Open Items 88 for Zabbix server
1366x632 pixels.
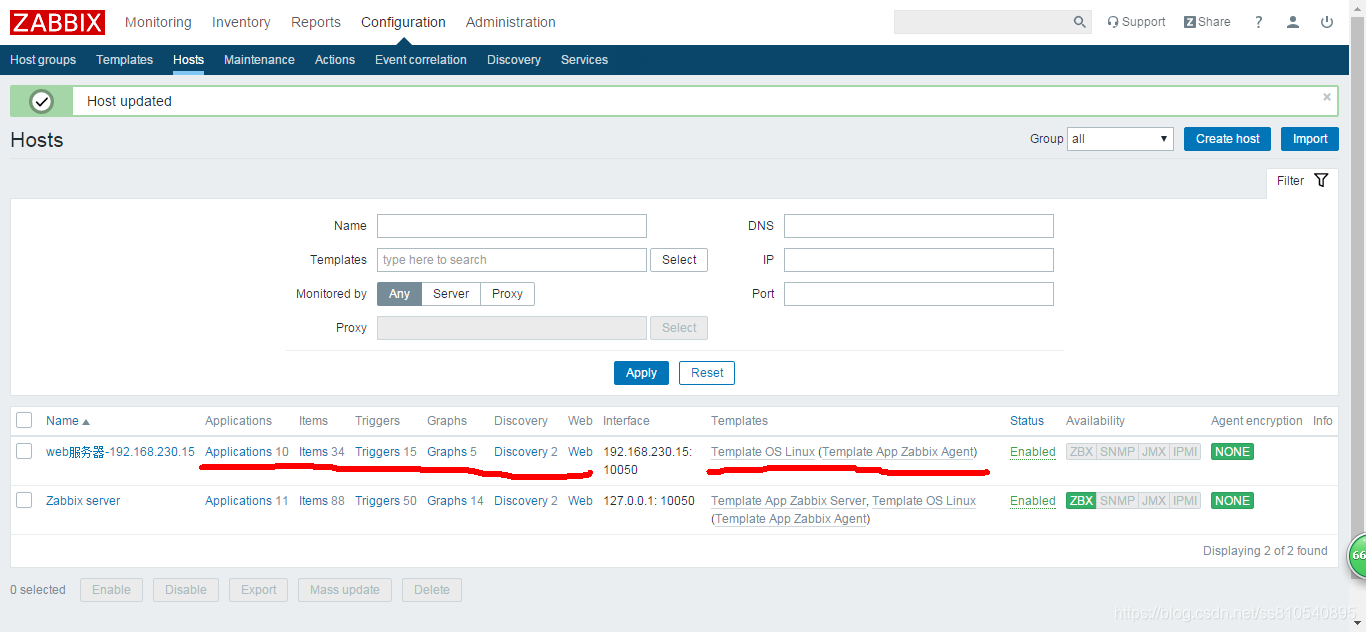click(313, 501)
